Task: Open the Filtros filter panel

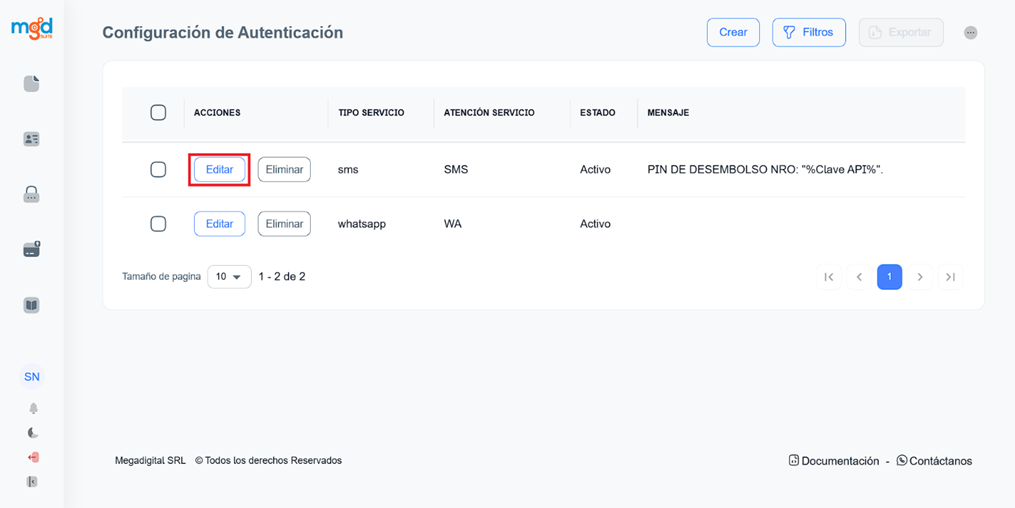Action: 808,32
